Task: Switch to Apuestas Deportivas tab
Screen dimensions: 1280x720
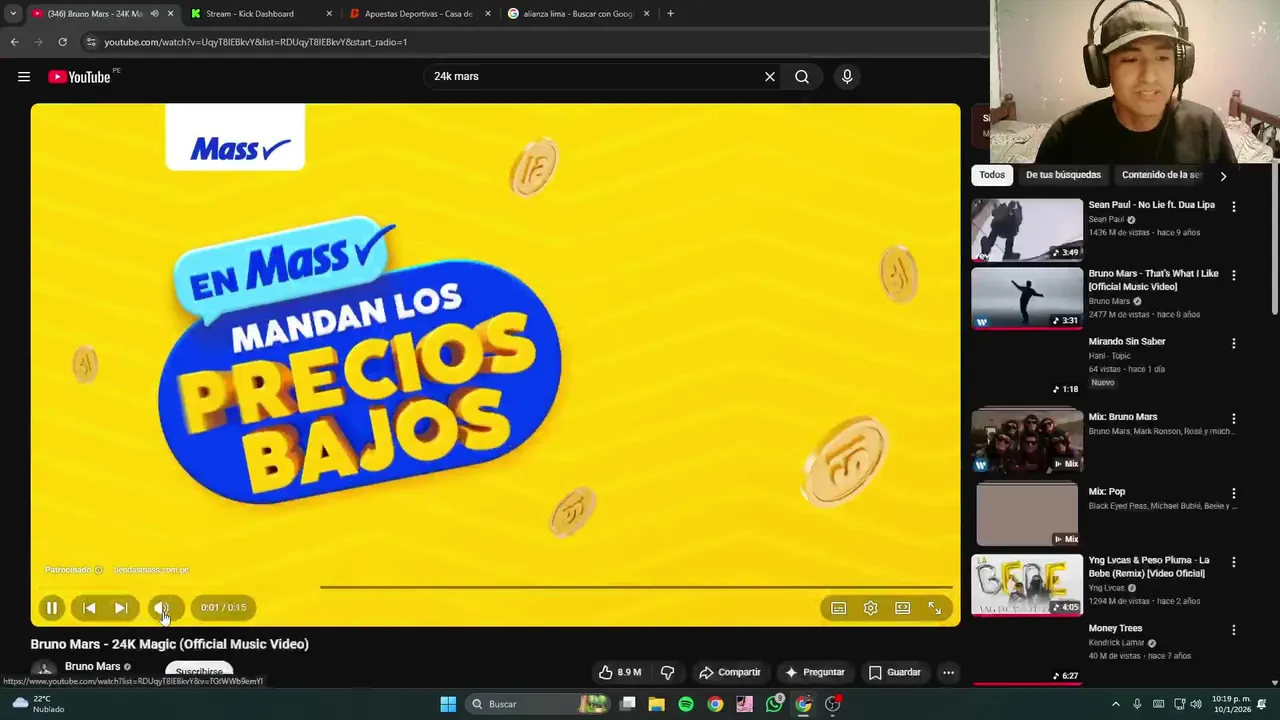Action: click(x=418, y=14)
